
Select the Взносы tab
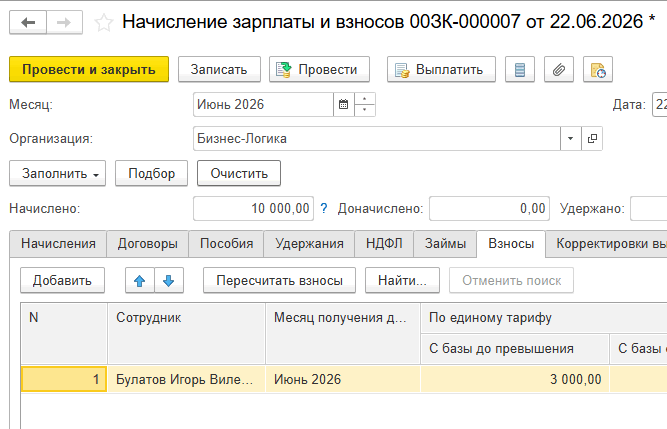pyautogui.click(x=511, y=244)
